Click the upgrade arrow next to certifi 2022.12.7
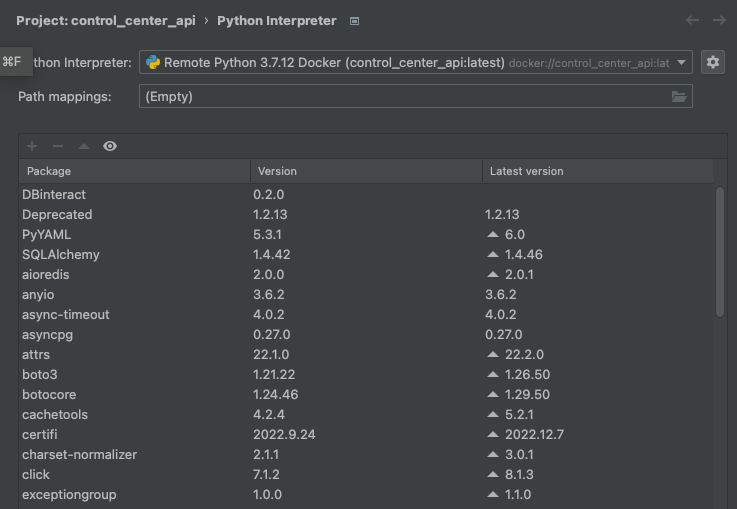737x509 pixels. 493,434
